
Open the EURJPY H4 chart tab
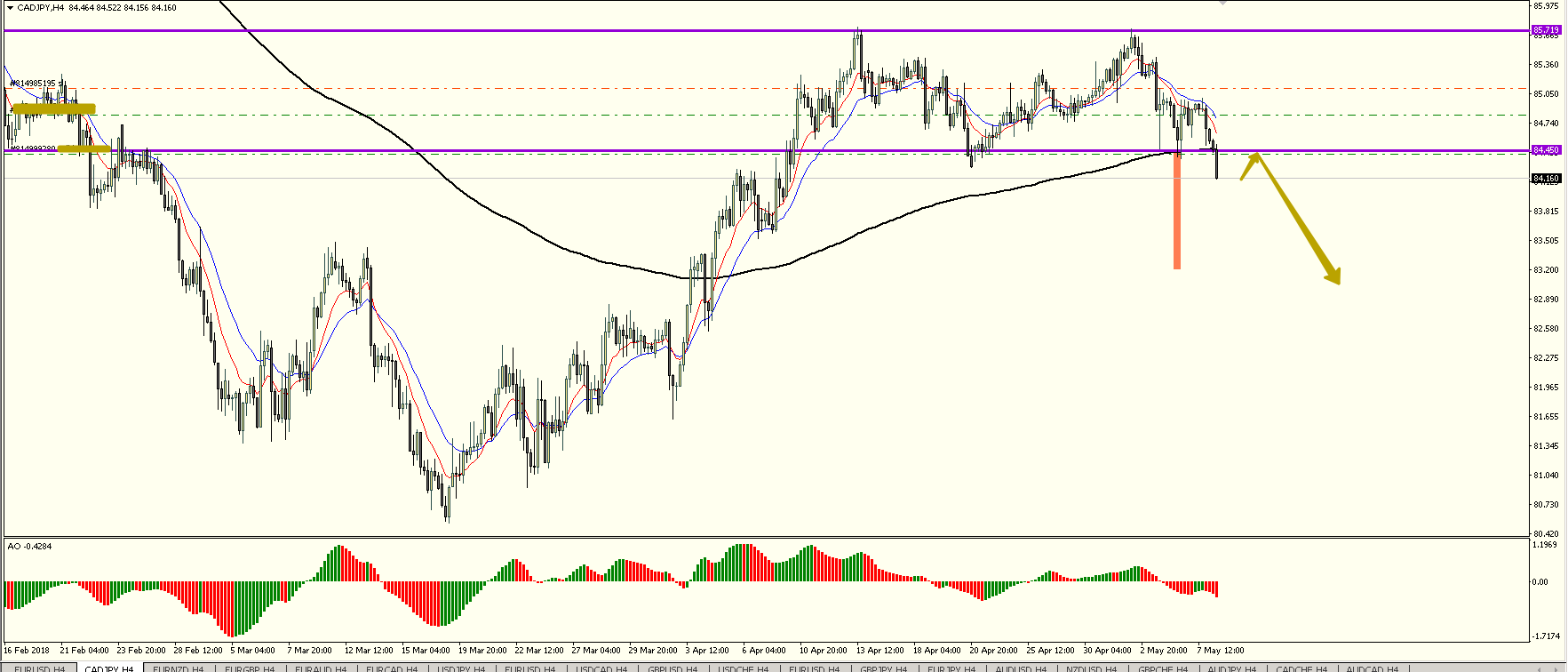951,668
